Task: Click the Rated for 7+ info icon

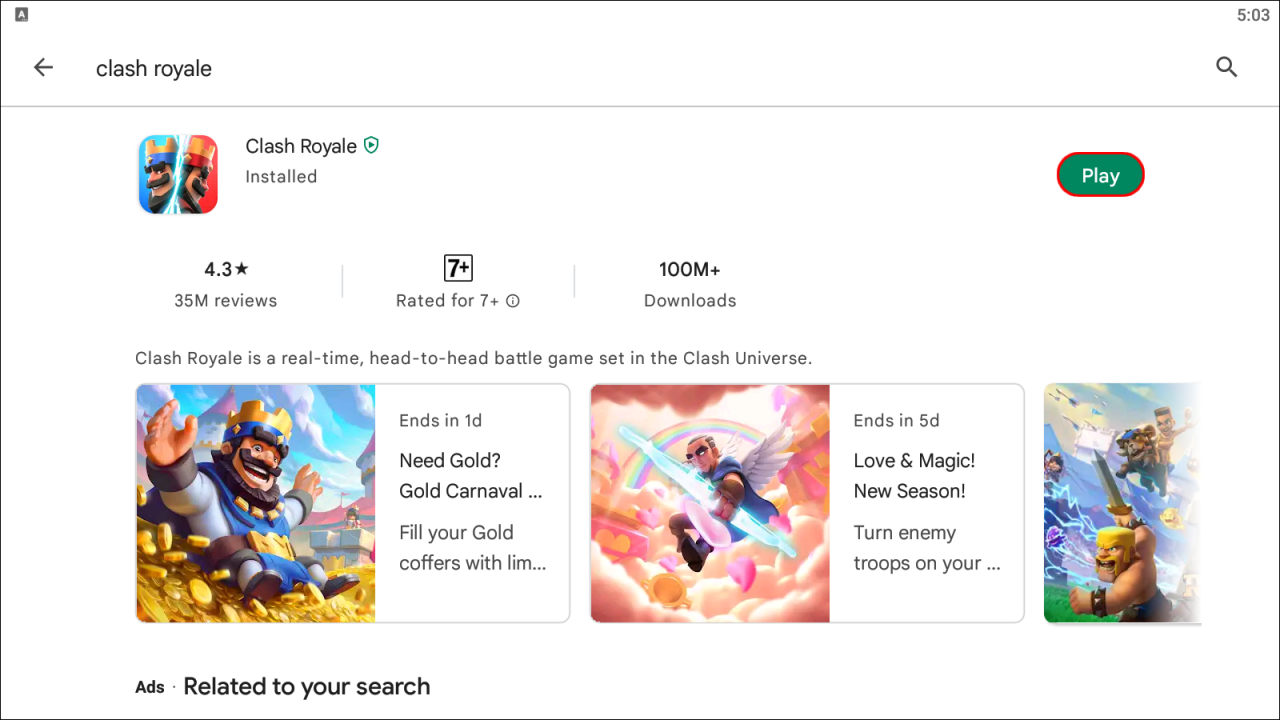Action: click(513, 300)
